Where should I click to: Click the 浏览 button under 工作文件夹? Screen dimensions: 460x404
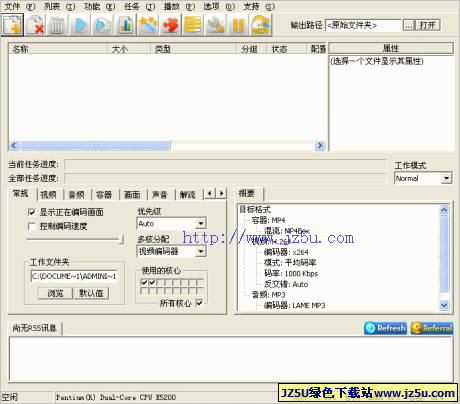point(55,293)
